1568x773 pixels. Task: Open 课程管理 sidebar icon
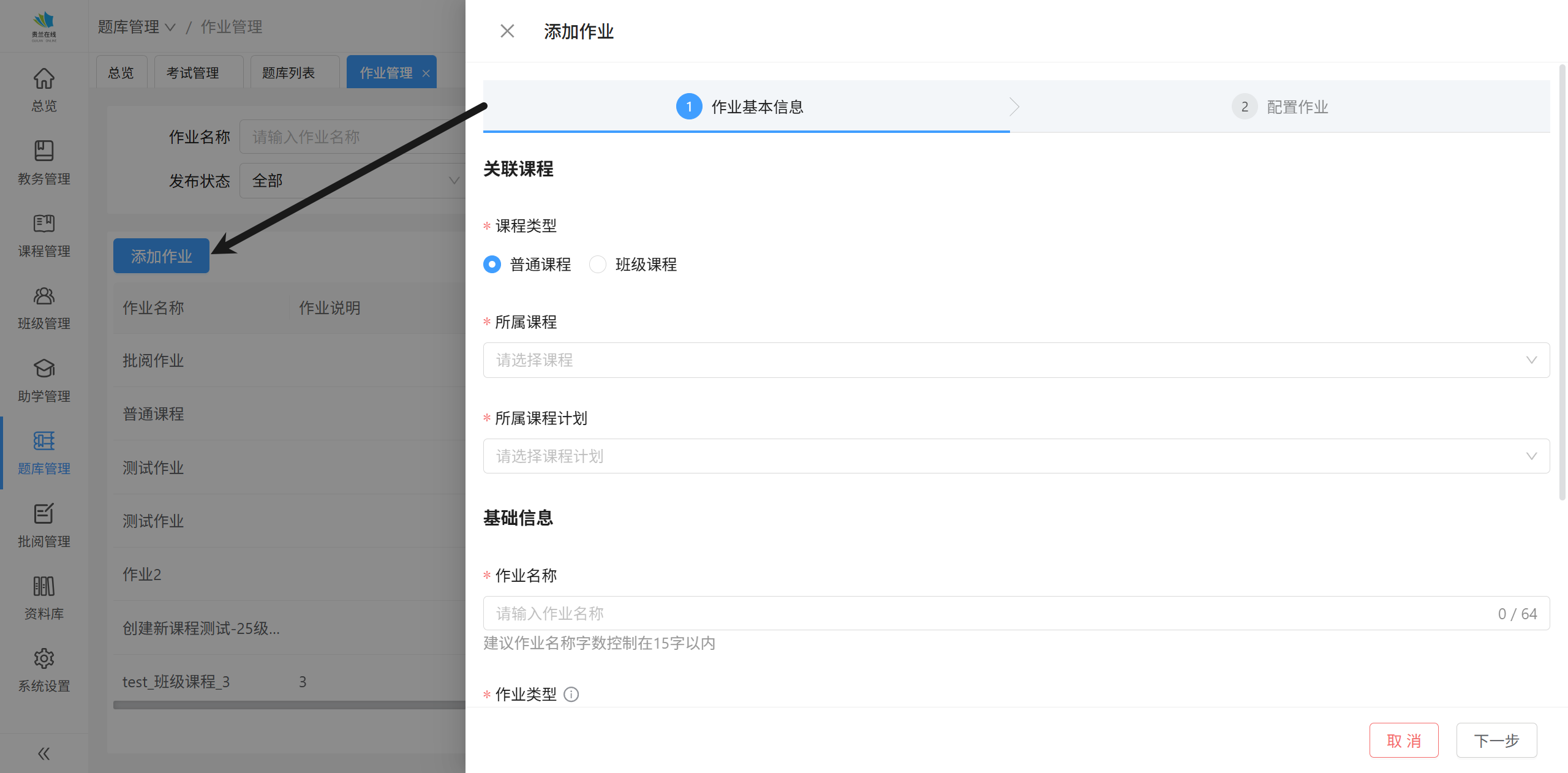pyautogui.click(x=43, y=224)
